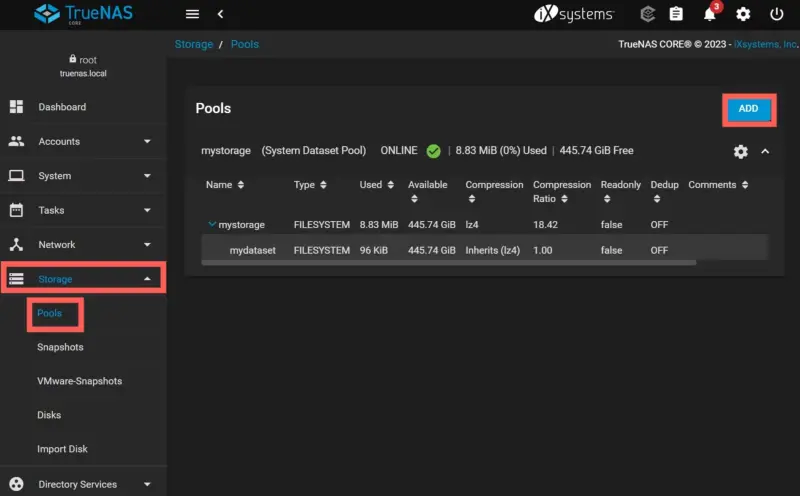The width and height of the screenshot is (800, 496).
Task: Collapse the mystorage pool panel chevron
Action: (765, 151)
